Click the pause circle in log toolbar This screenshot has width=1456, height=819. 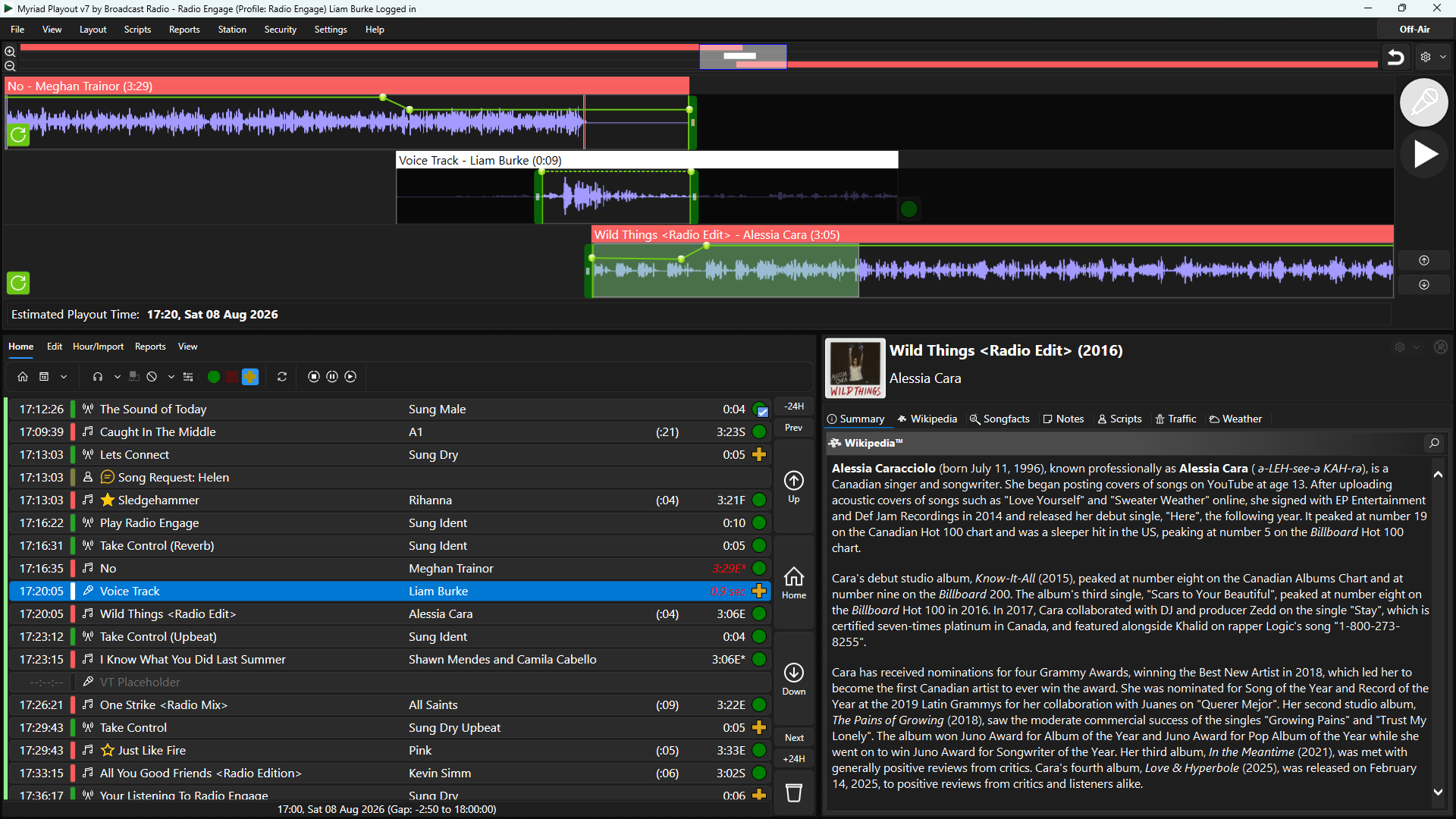[x=332, y=377]
